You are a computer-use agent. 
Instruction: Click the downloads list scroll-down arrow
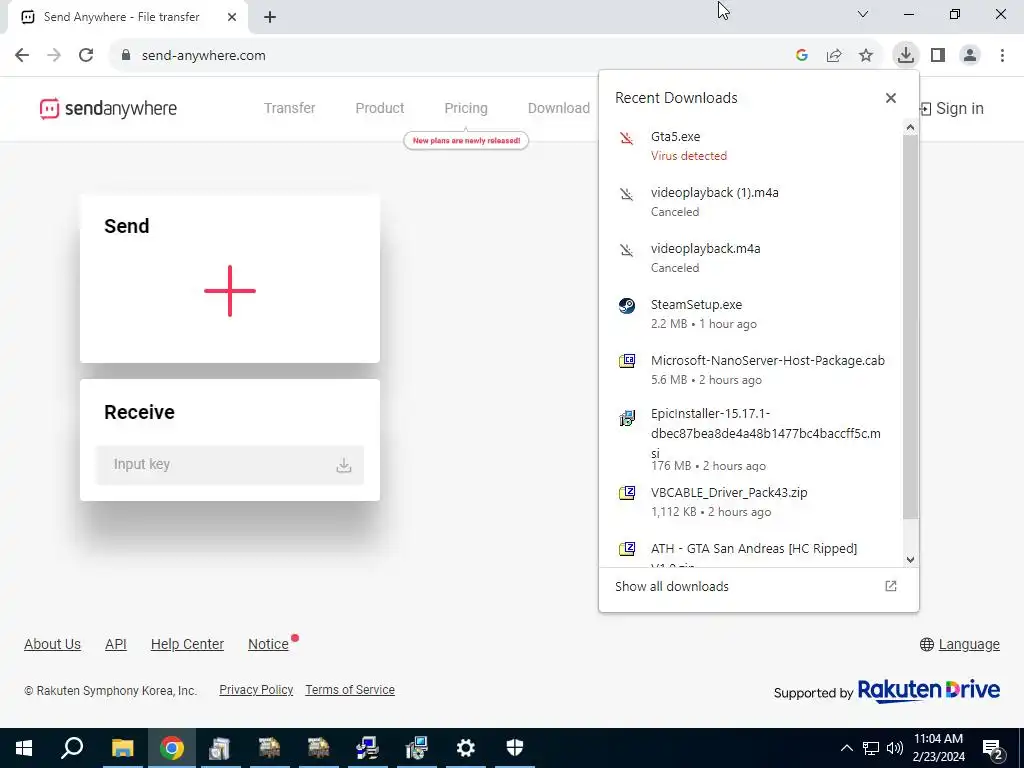coord(910,560)
